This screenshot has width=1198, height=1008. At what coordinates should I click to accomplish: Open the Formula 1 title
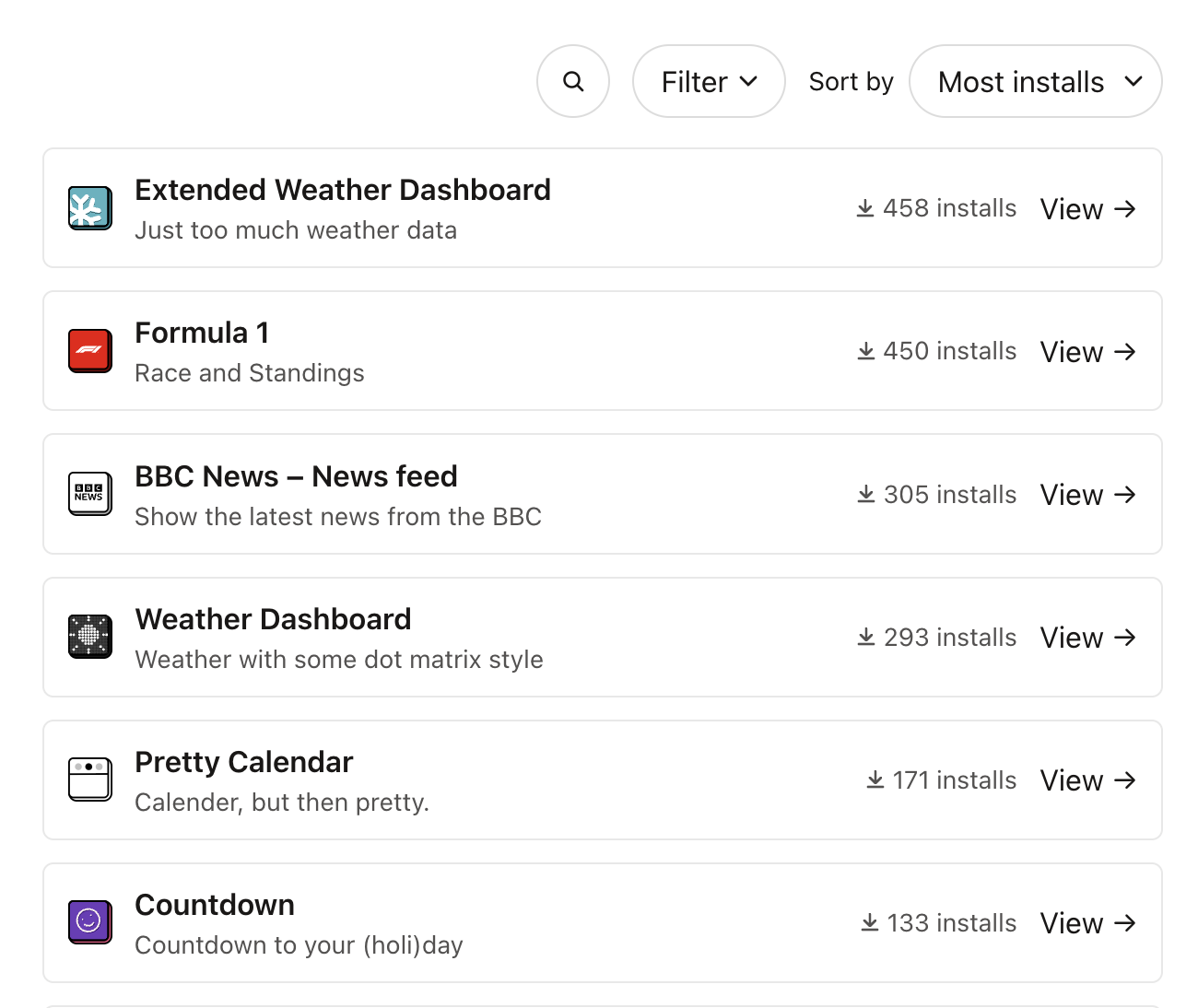[x=202, y=333]
